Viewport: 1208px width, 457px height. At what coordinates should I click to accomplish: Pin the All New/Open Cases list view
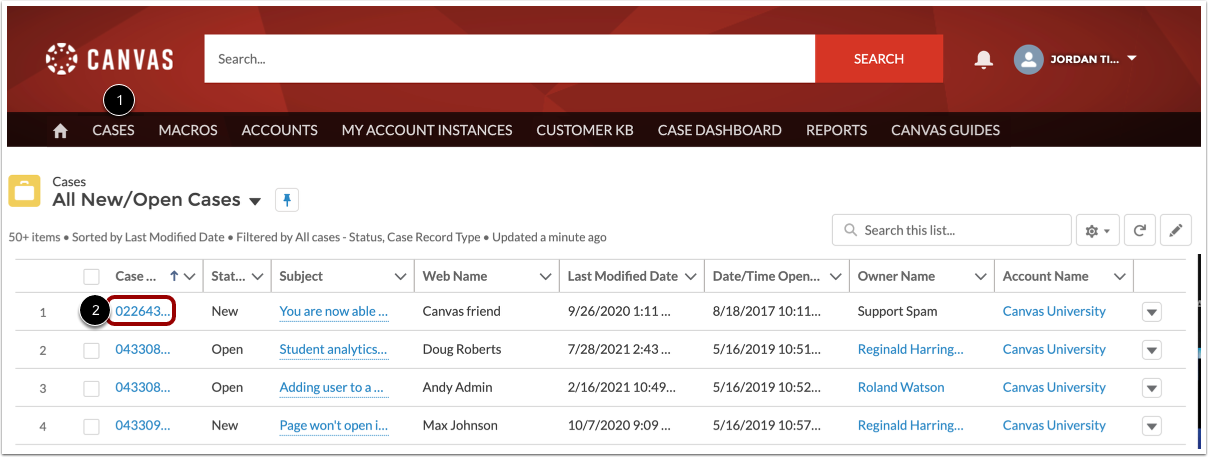(x=286, y=200)
